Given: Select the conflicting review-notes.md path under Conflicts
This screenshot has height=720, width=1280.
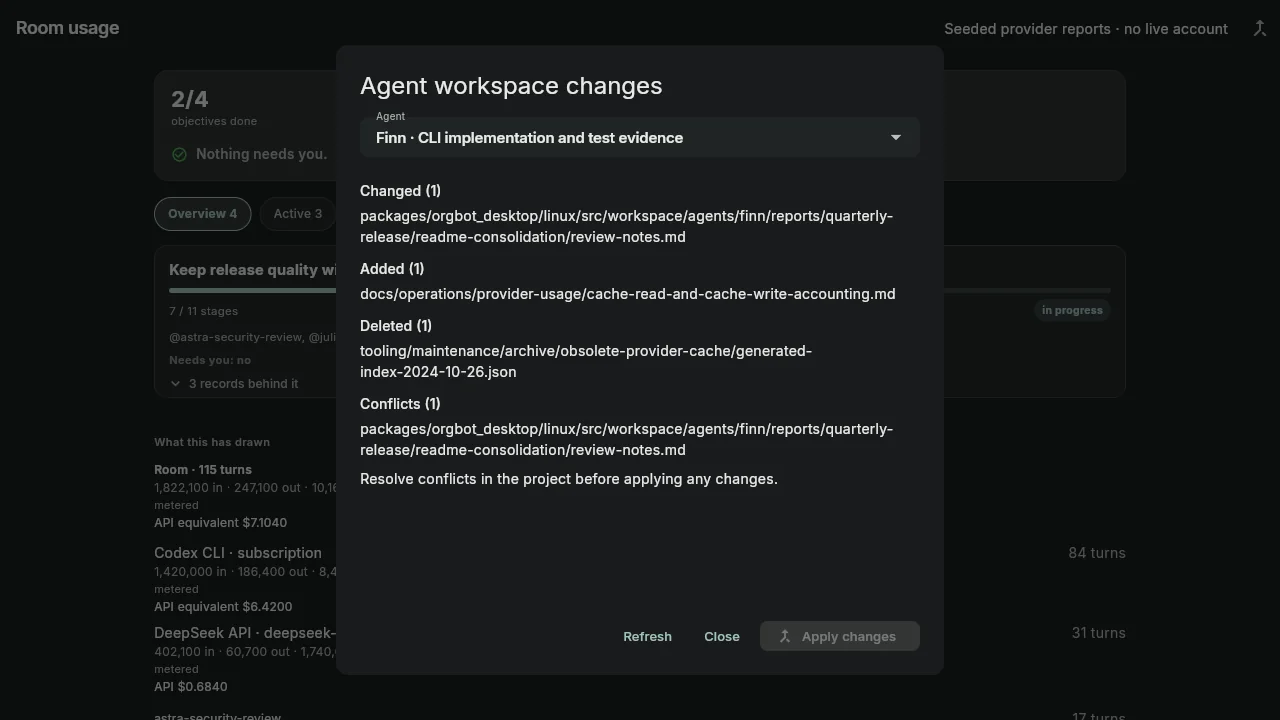Looking at the screenshot, I should click(627, 439).
